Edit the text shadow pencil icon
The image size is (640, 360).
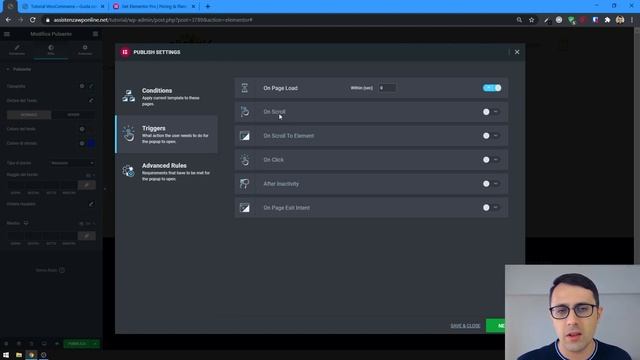coord(91,100)
